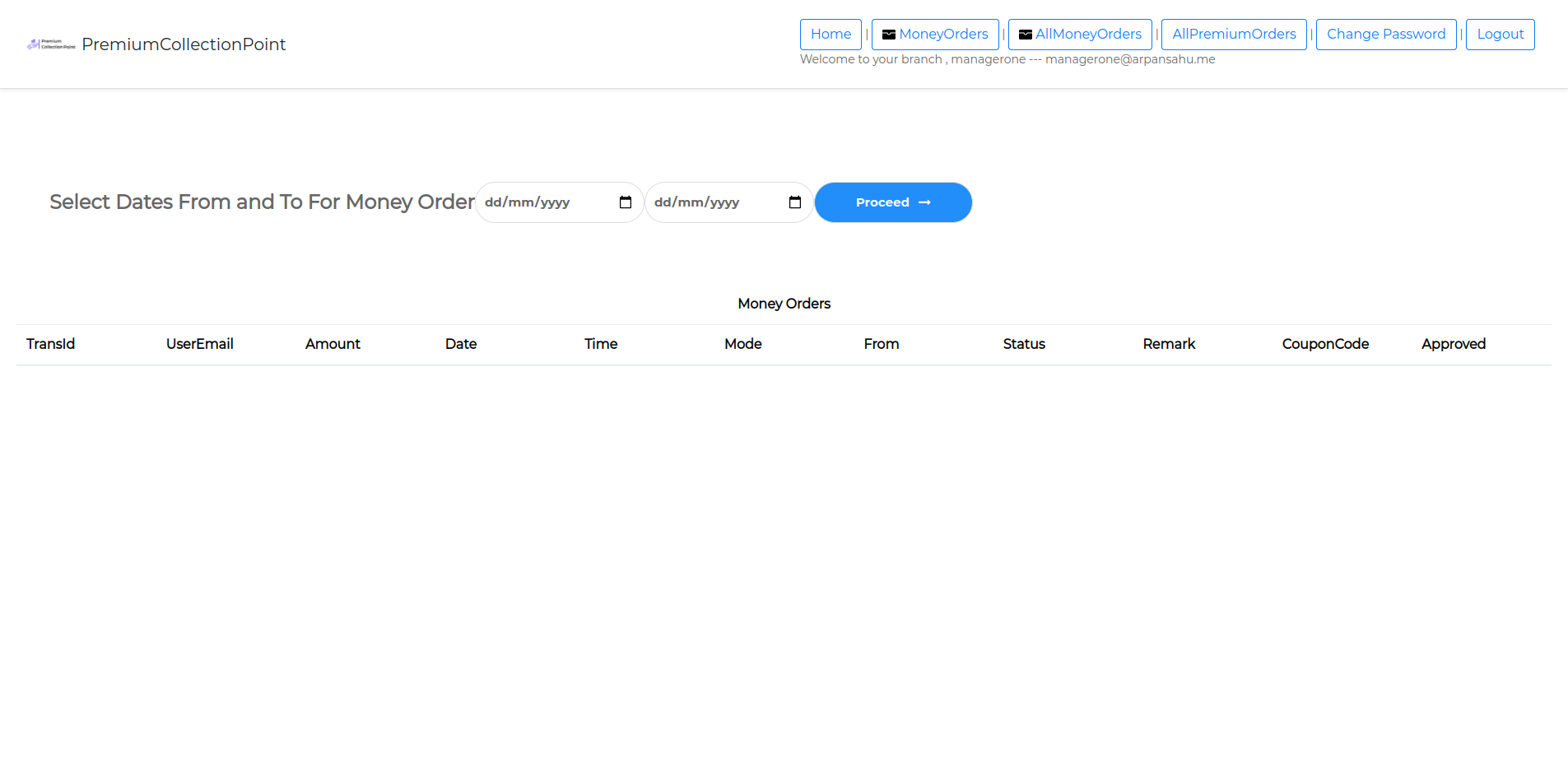Open the Change Password page
Image resolution: width=1568 pixels, height=780 pixels.
pyautogui.click(x=1385, y=35)
